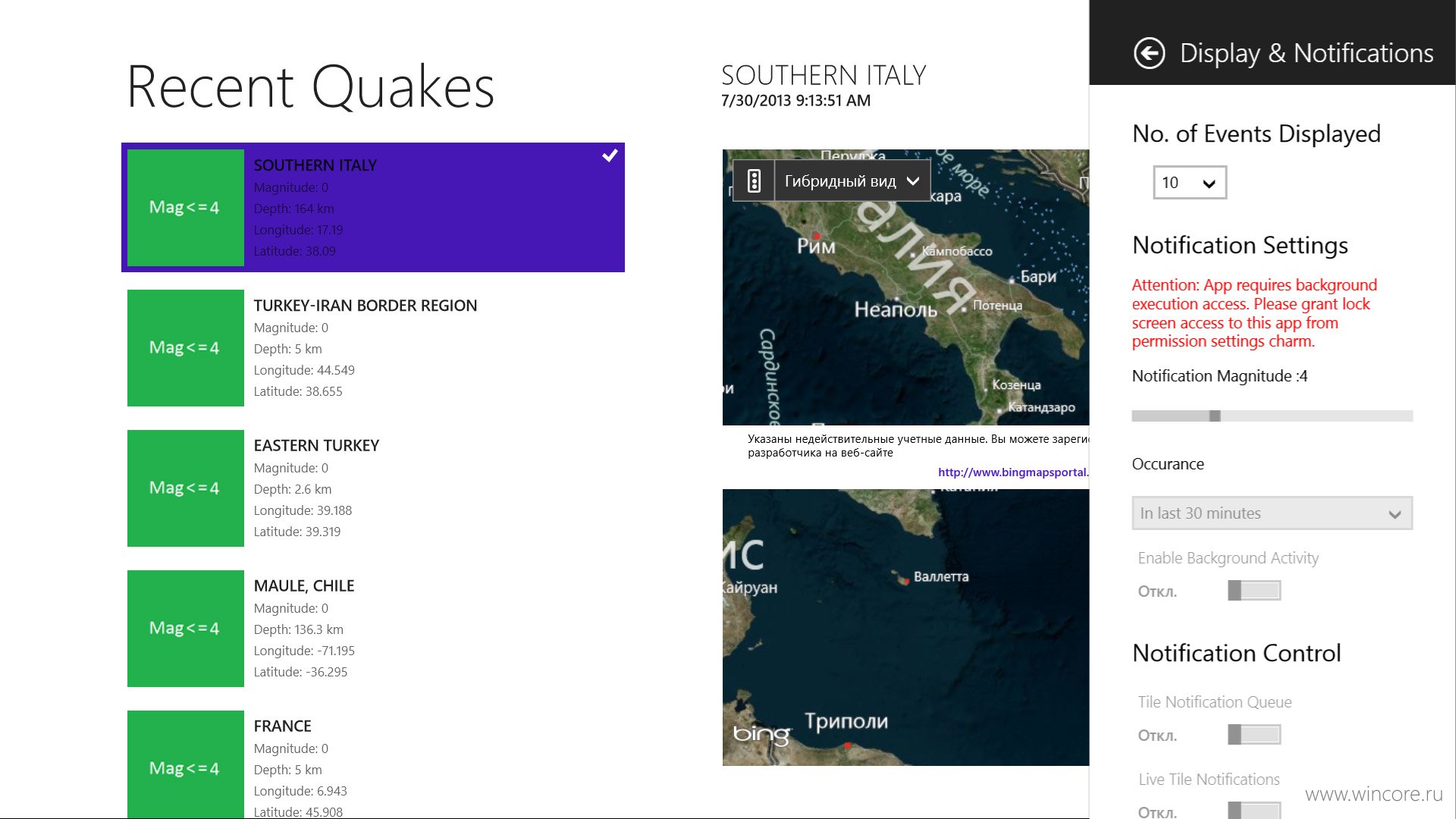Adjust the Notification Magnitude slider
Viewport: 1456px width, 819px height.
[1272, 416]
